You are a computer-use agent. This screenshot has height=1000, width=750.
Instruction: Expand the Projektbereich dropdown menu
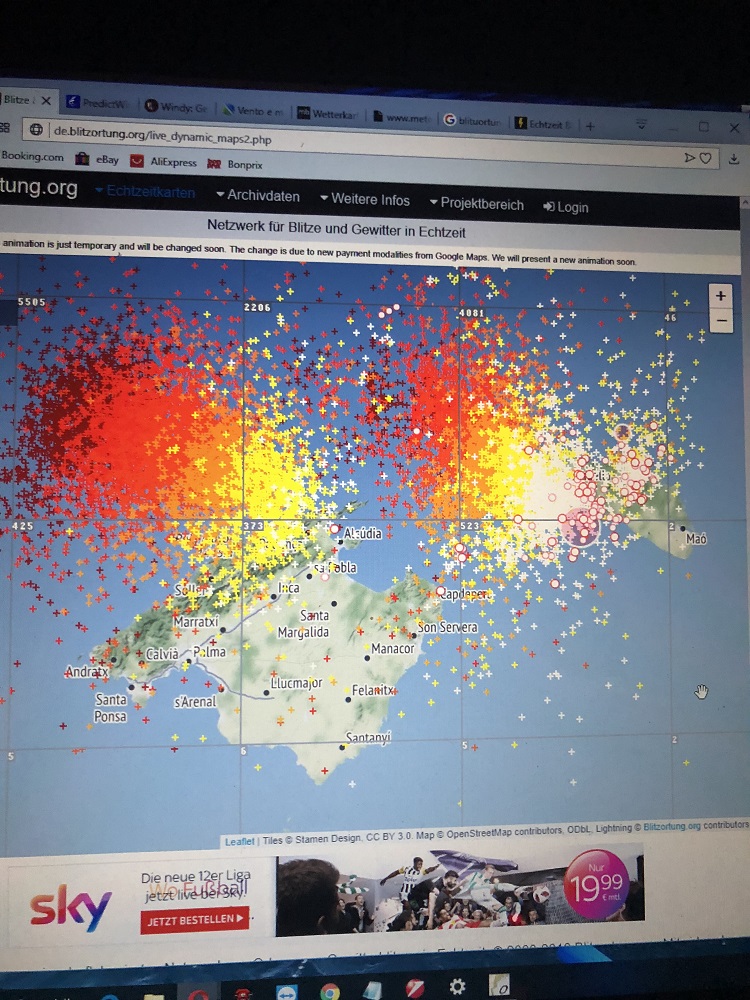476,204
